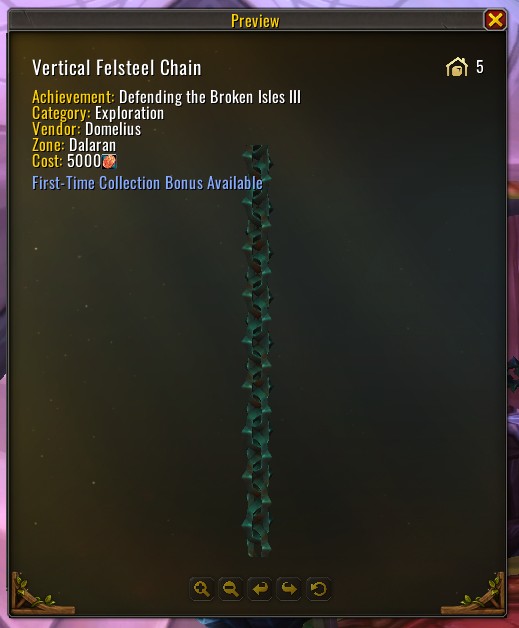519x628 pixels.
Task: Click the bottom-left leafy corner ornament
Action: [40, 595]
